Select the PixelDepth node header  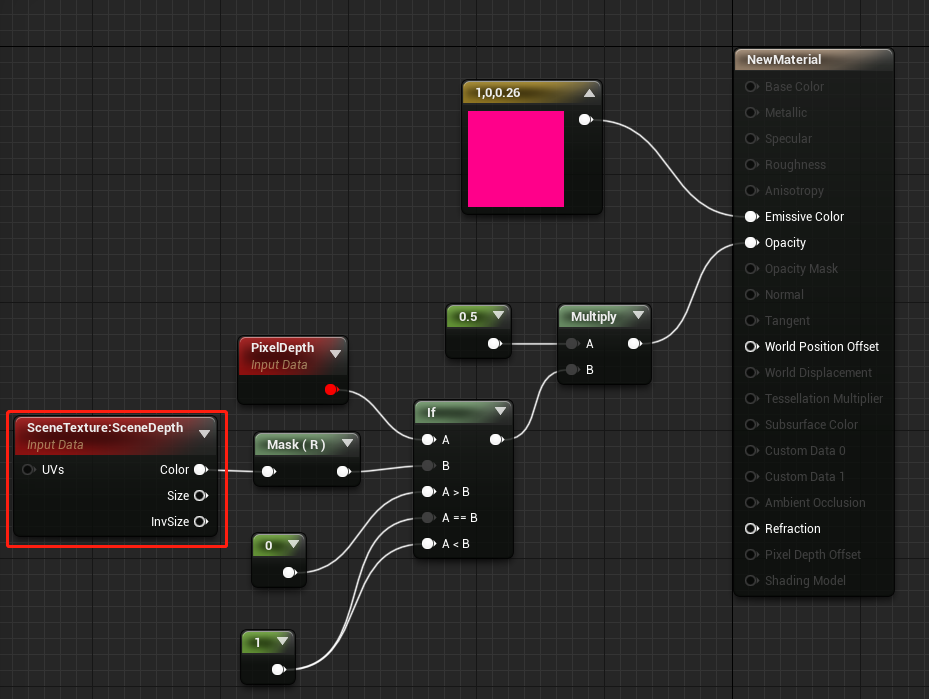[x=283, y=347]
